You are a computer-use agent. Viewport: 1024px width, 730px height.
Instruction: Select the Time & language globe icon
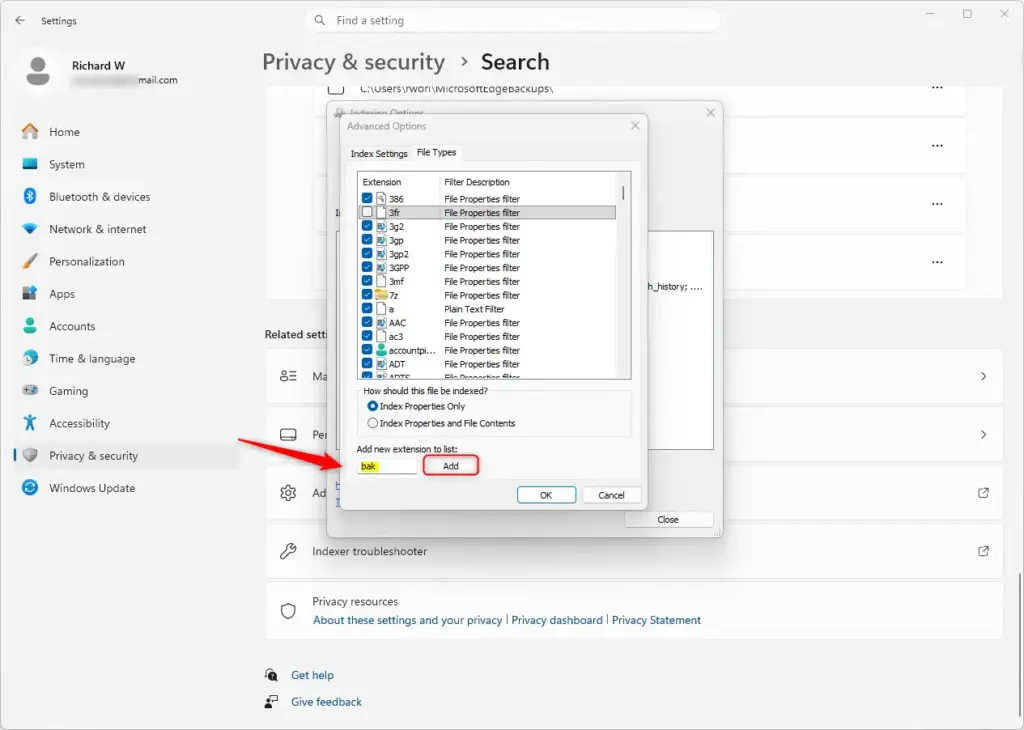pos(30,358)
